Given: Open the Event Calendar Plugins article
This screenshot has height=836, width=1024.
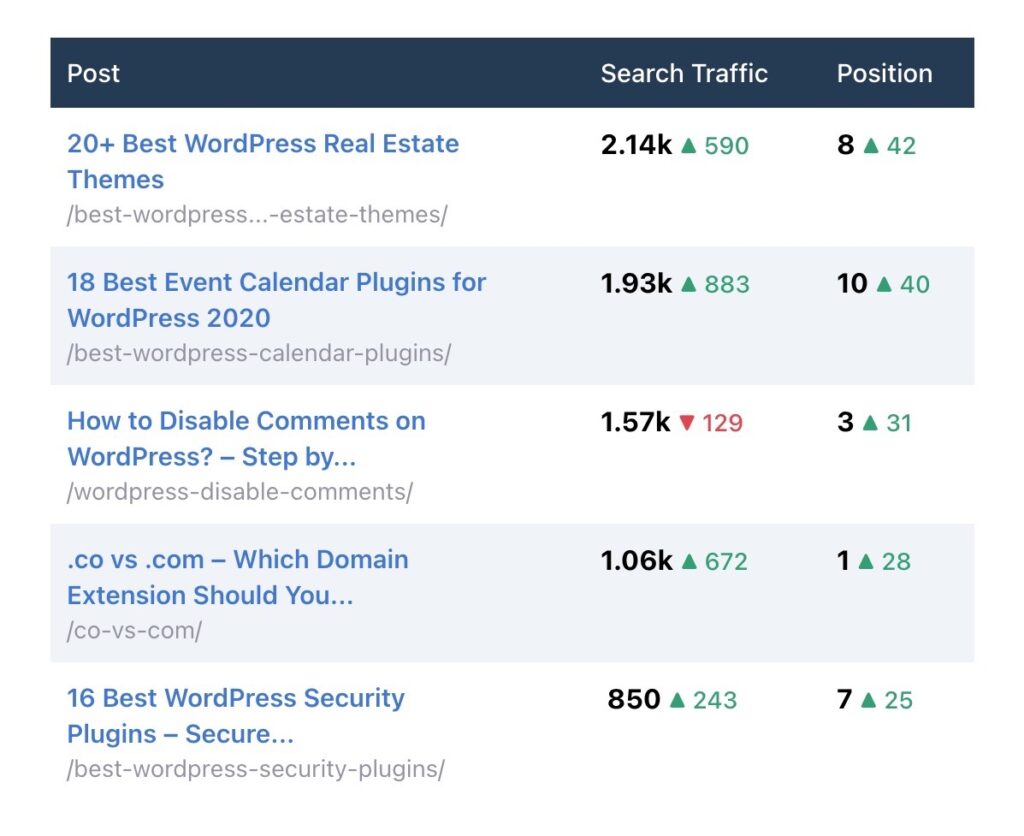Looking at the screenshot, I should click(x=276, y=299).
